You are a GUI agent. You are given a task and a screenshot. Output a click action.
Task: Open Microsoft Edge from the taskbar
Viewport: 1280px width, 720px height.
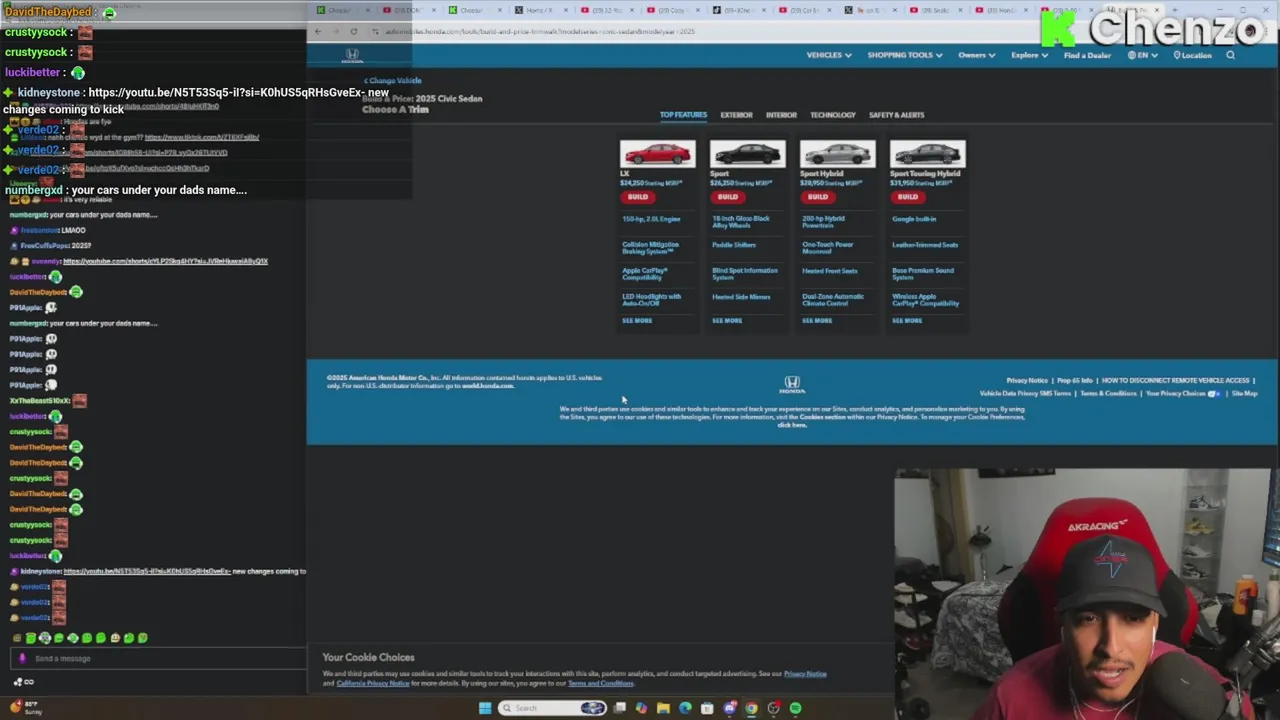click(x=685, y=708)
